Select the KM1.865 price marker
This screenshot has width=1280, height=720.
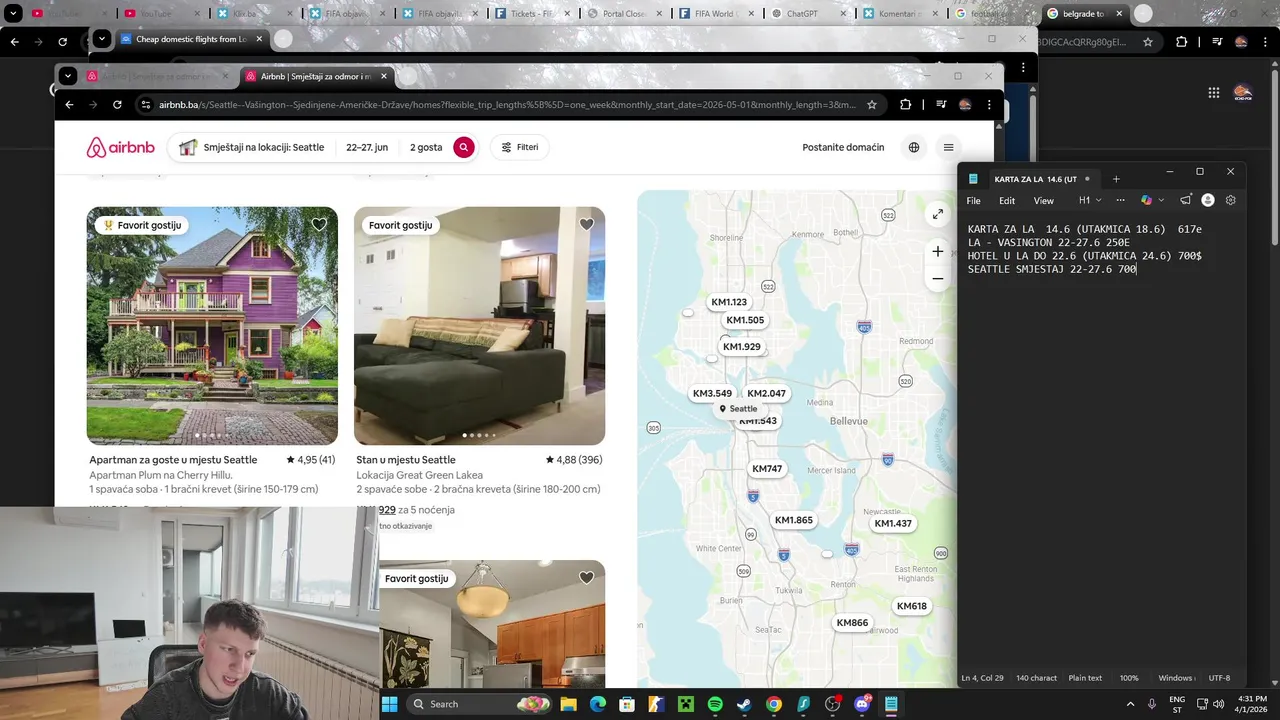[x=794, y=520]
